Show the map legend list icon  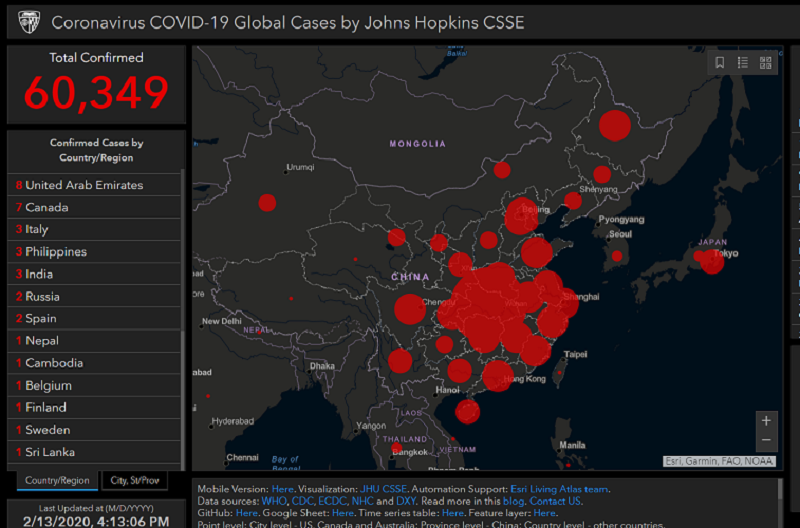[x=743, y=63]
